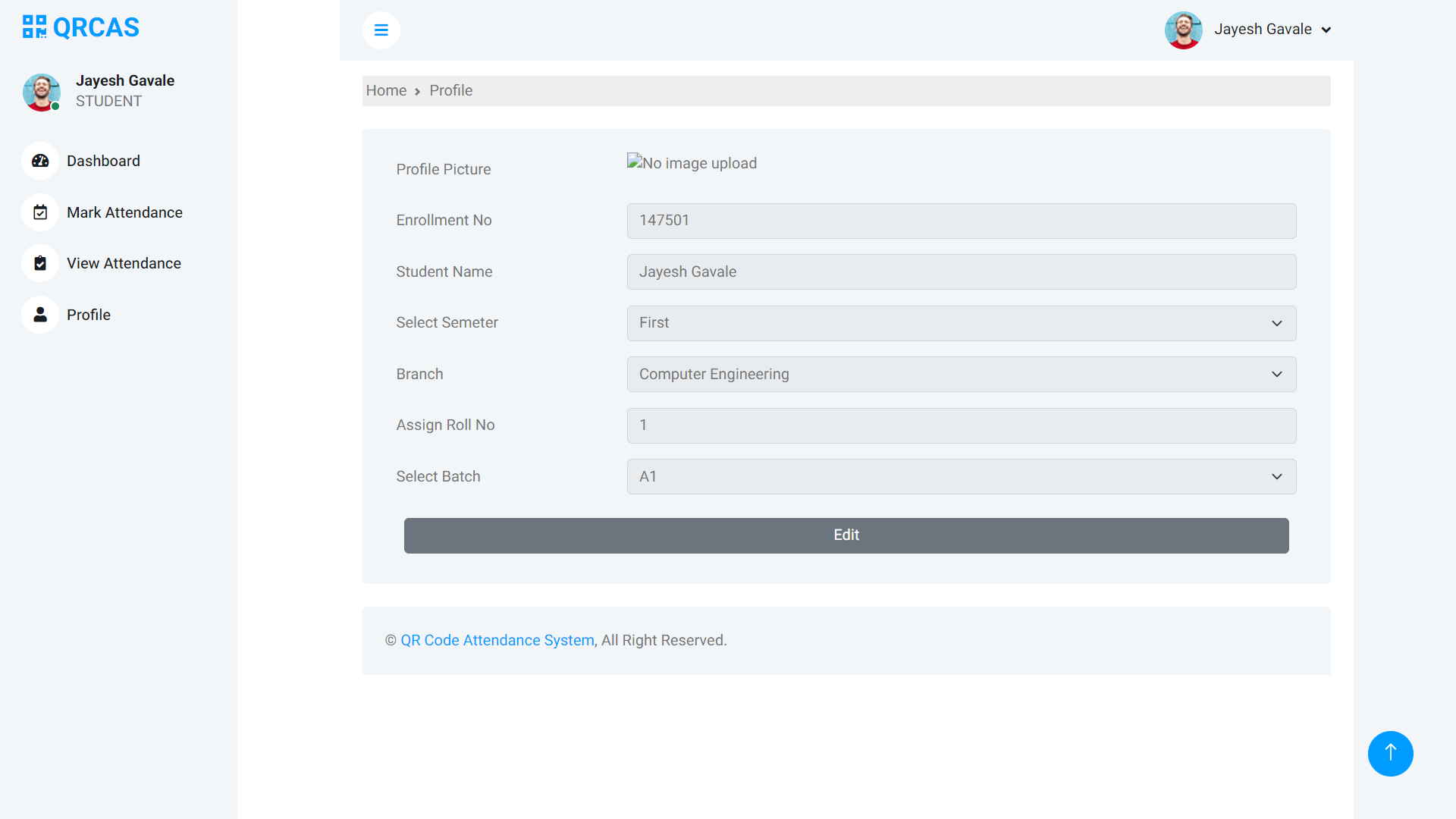Select Profile in the breadcrumb trail

(x=450, y=90)
